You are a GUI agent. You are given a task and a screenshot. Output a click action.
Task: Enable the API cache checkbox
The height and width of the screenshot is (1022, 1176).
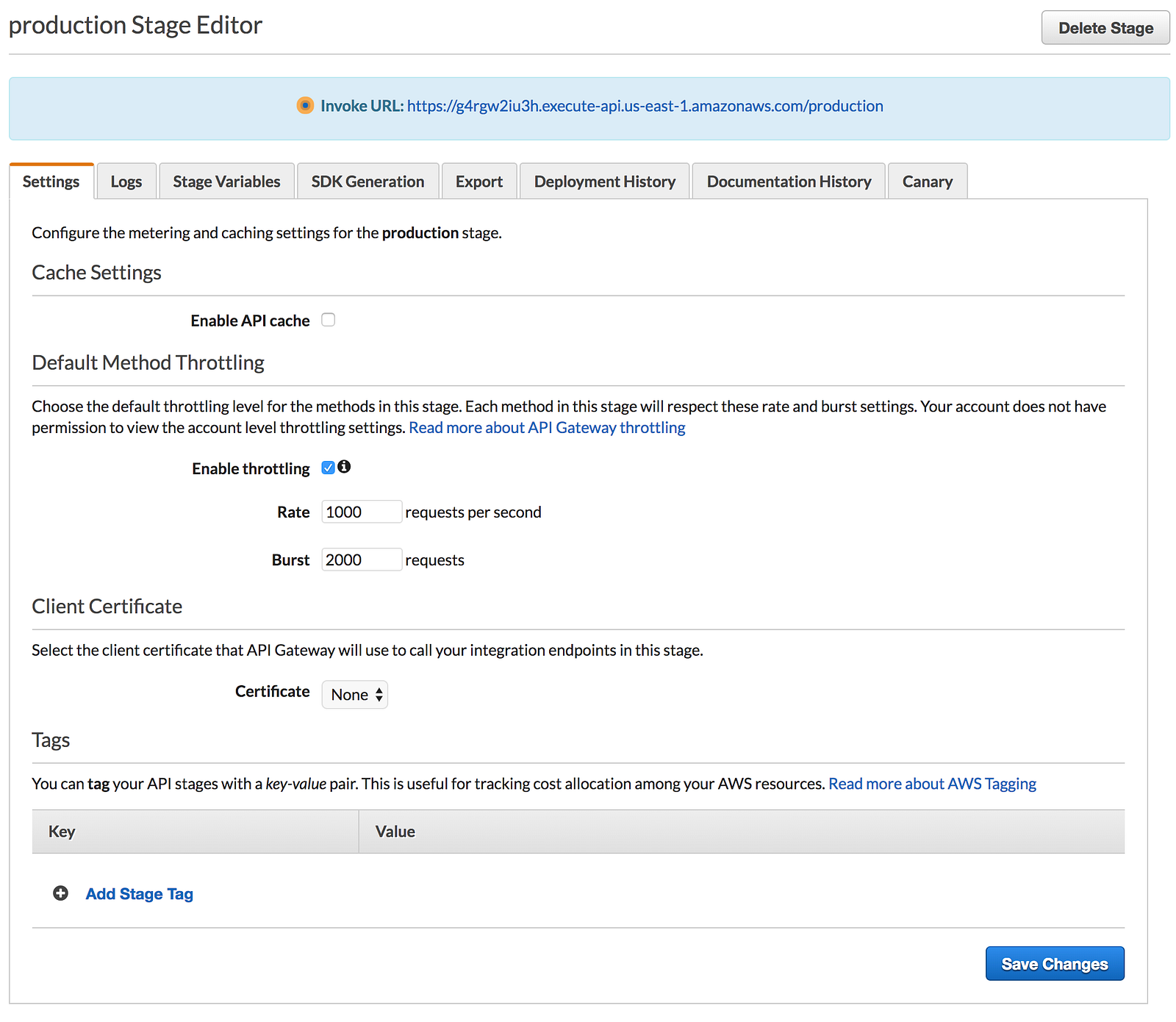[329, 320]
